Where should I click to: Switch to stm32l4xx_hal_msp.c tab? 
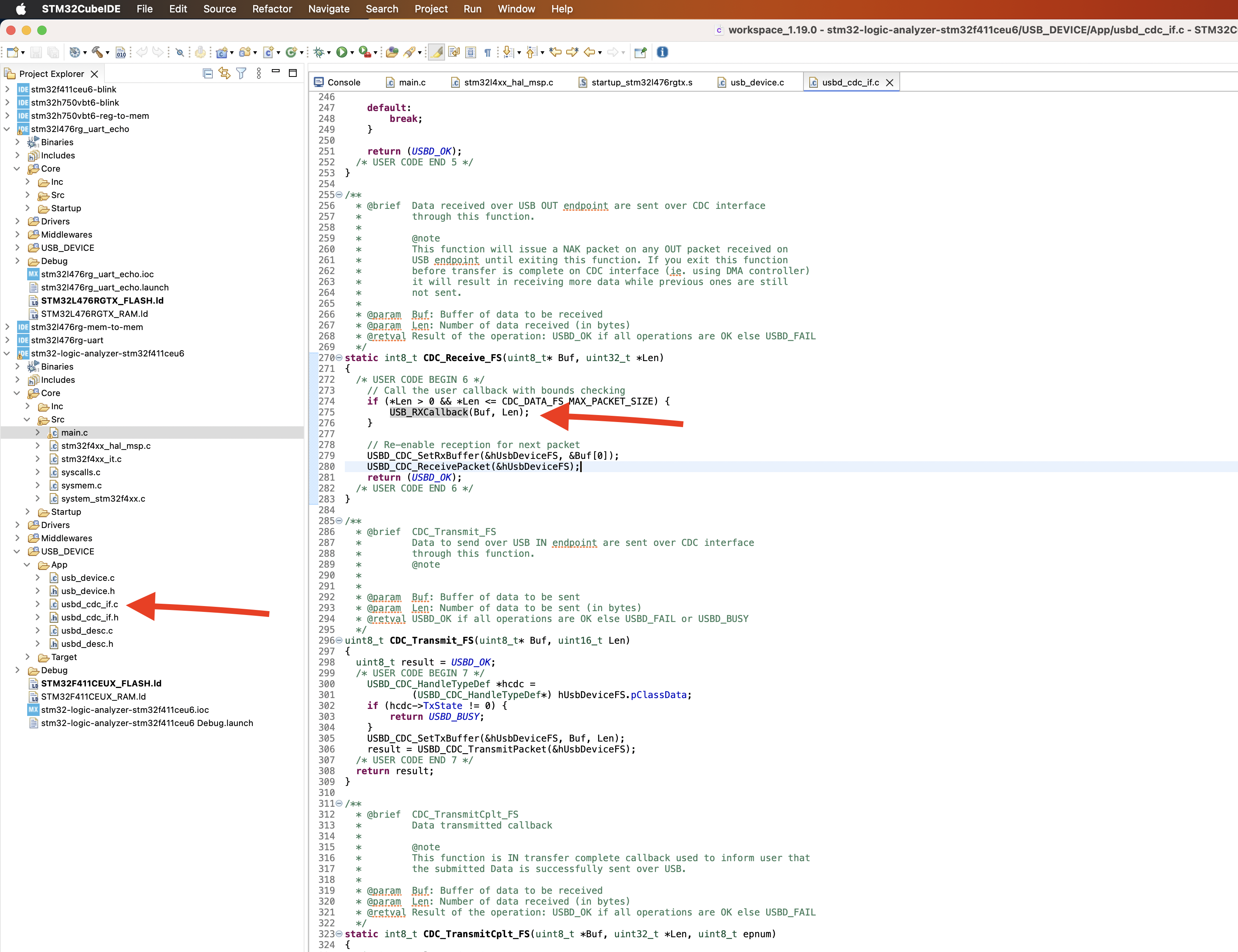[502, 82]
